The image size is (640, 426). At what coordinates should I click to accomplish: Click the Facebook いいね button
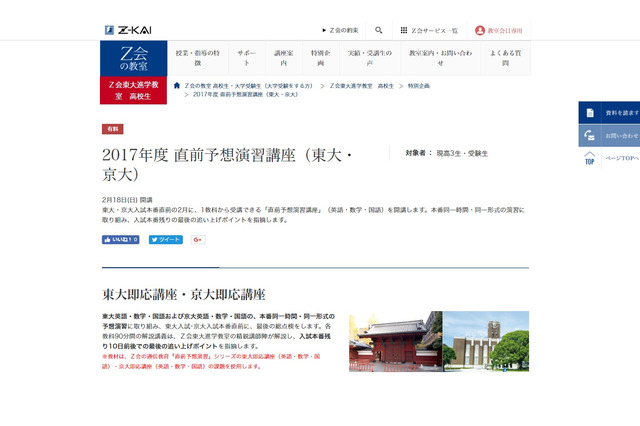120,240
